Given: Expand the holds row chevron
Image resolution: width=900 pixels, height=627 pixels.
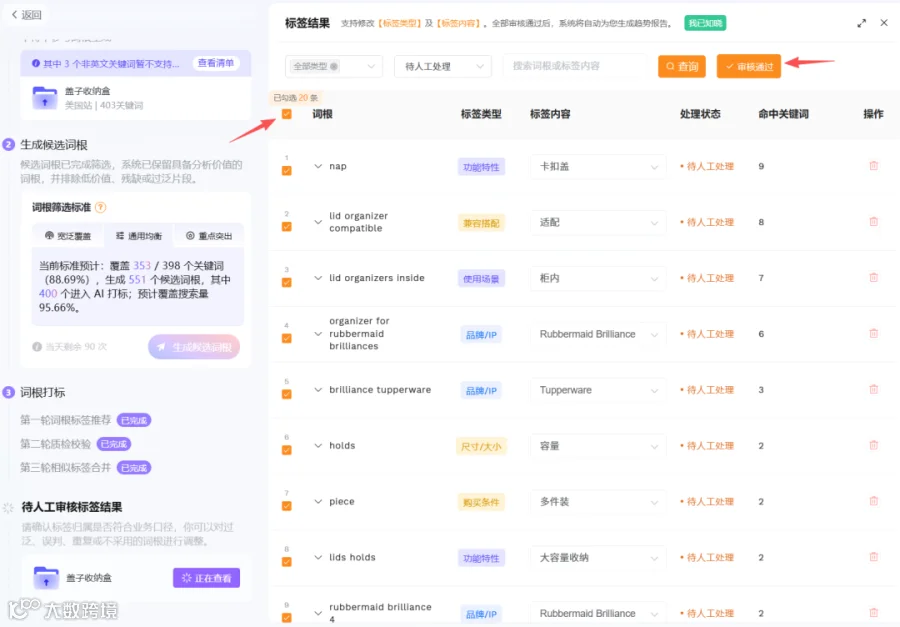Looking at the screenshot, I should pyautogui.click(x=318, y=446).
